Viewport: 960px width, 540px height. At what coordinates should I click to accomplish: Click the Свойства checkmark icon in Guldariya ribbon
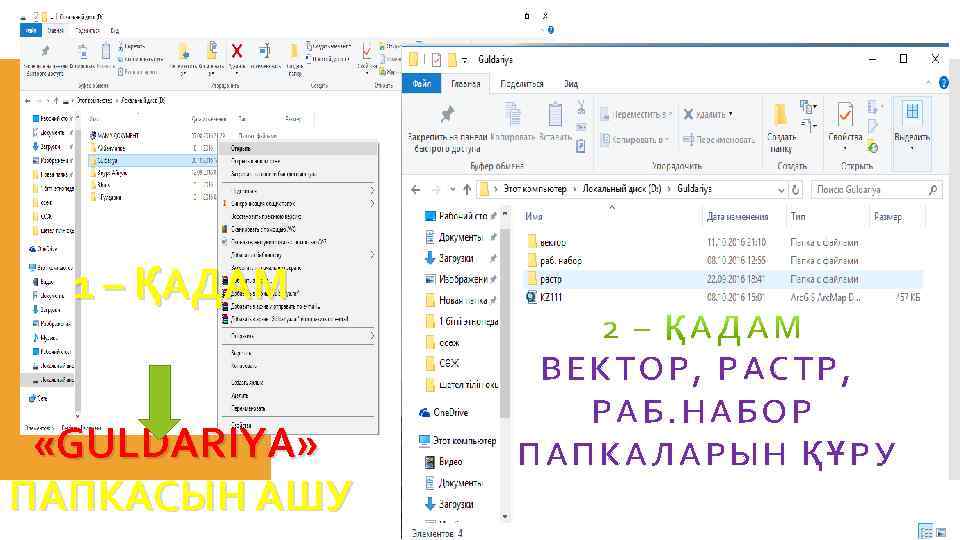pyautogui.click(x=845, y=114)
